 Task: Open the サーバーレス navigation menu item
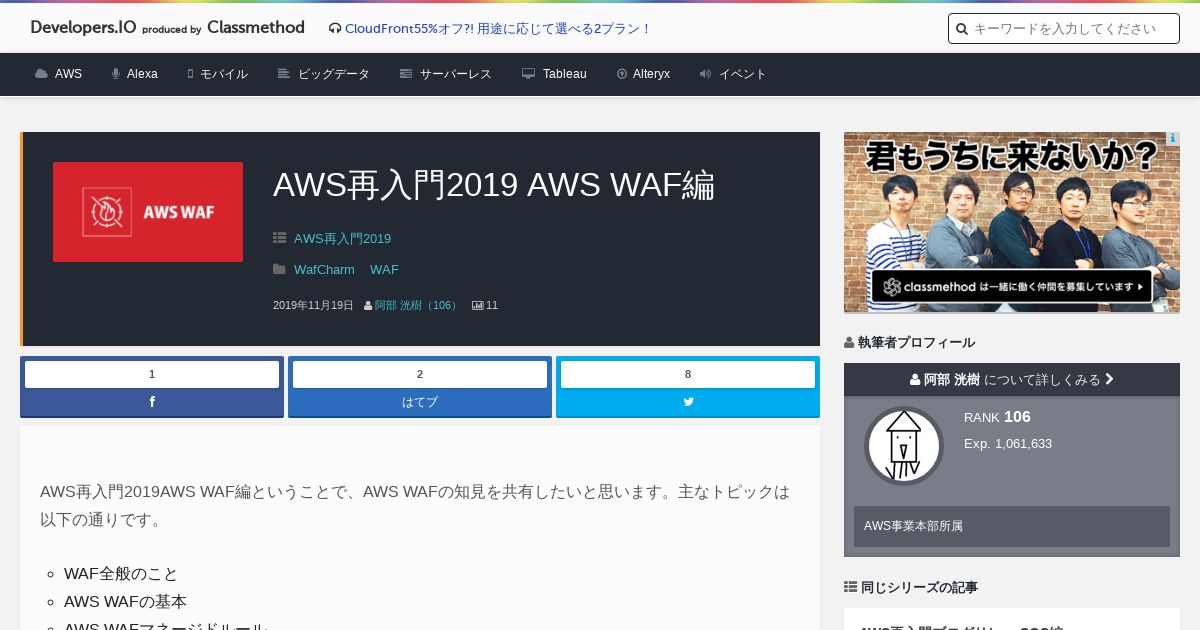456,74
